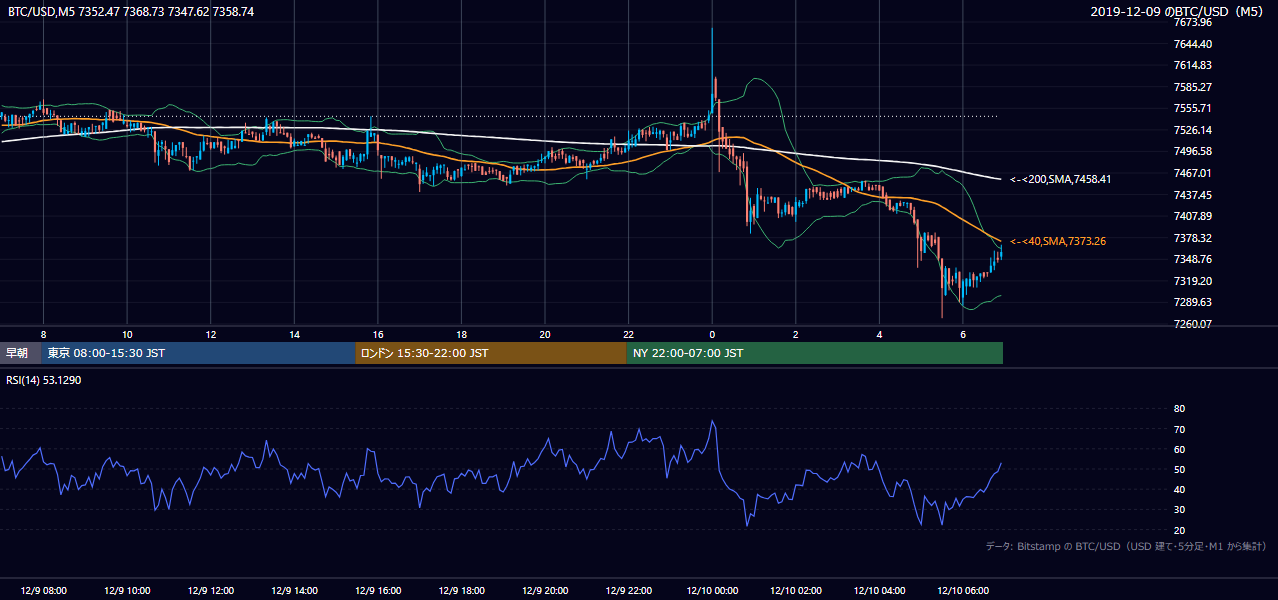The image size is (1278, 600).
Task: Click the BTC/USD,M5 OHLC header text
Action: tap(131, 11)
